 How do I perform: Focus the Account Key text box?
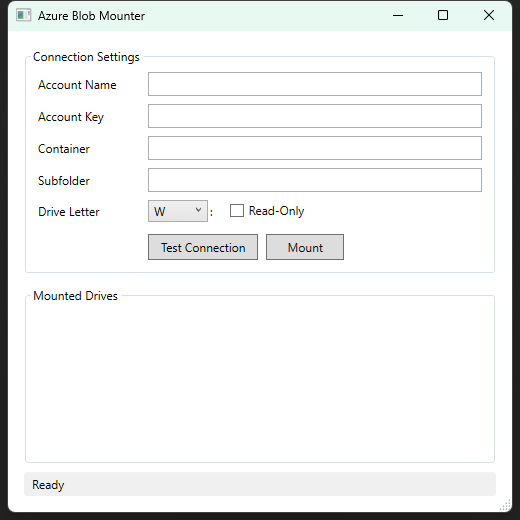point(315,116)
